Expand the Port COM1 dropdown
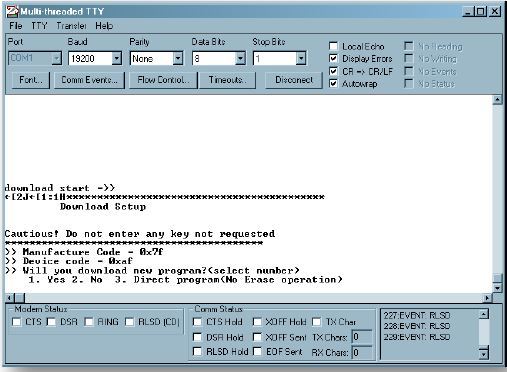The image size is (507, 372). [x=57, y=58]
